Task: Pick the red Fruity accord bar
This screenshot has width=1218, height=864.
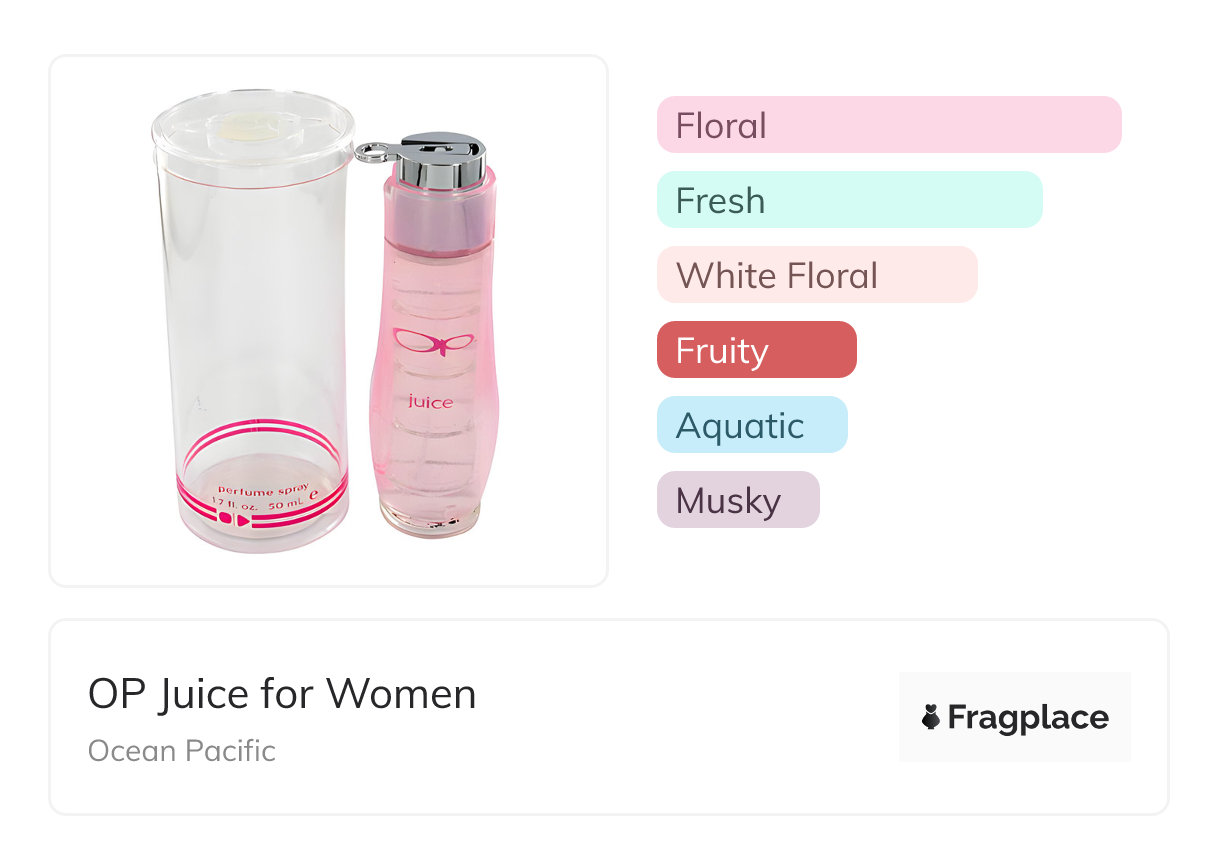Action: [x=756, y=350]
